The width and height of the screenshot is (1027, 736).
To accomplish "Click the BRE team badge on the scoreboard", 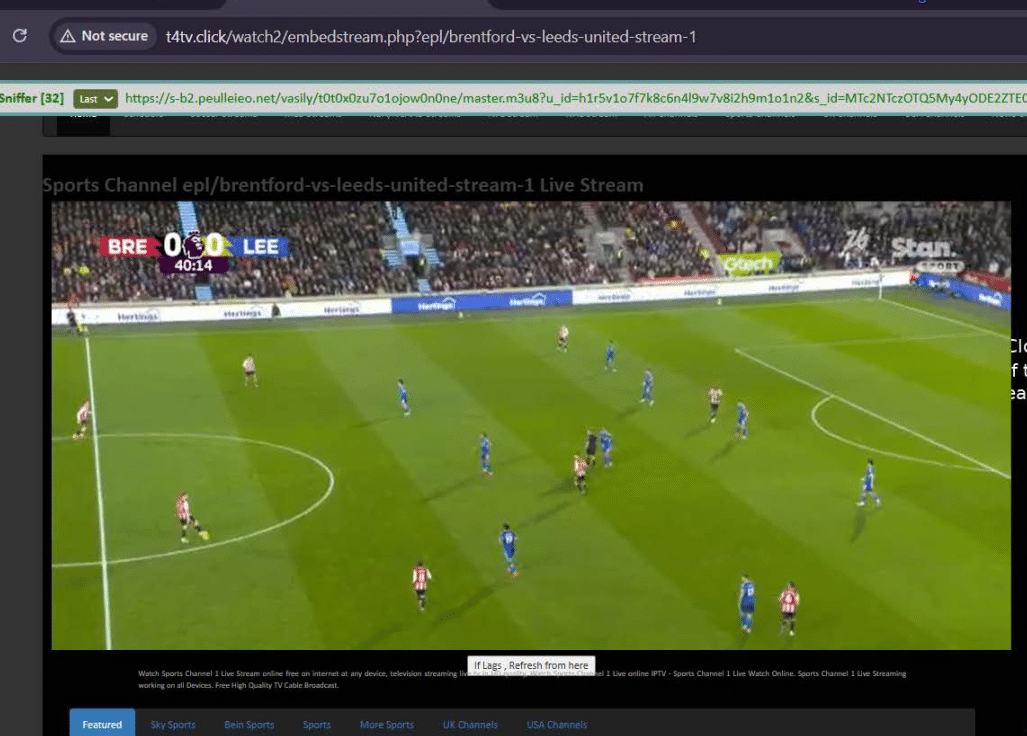I will 129,246.
